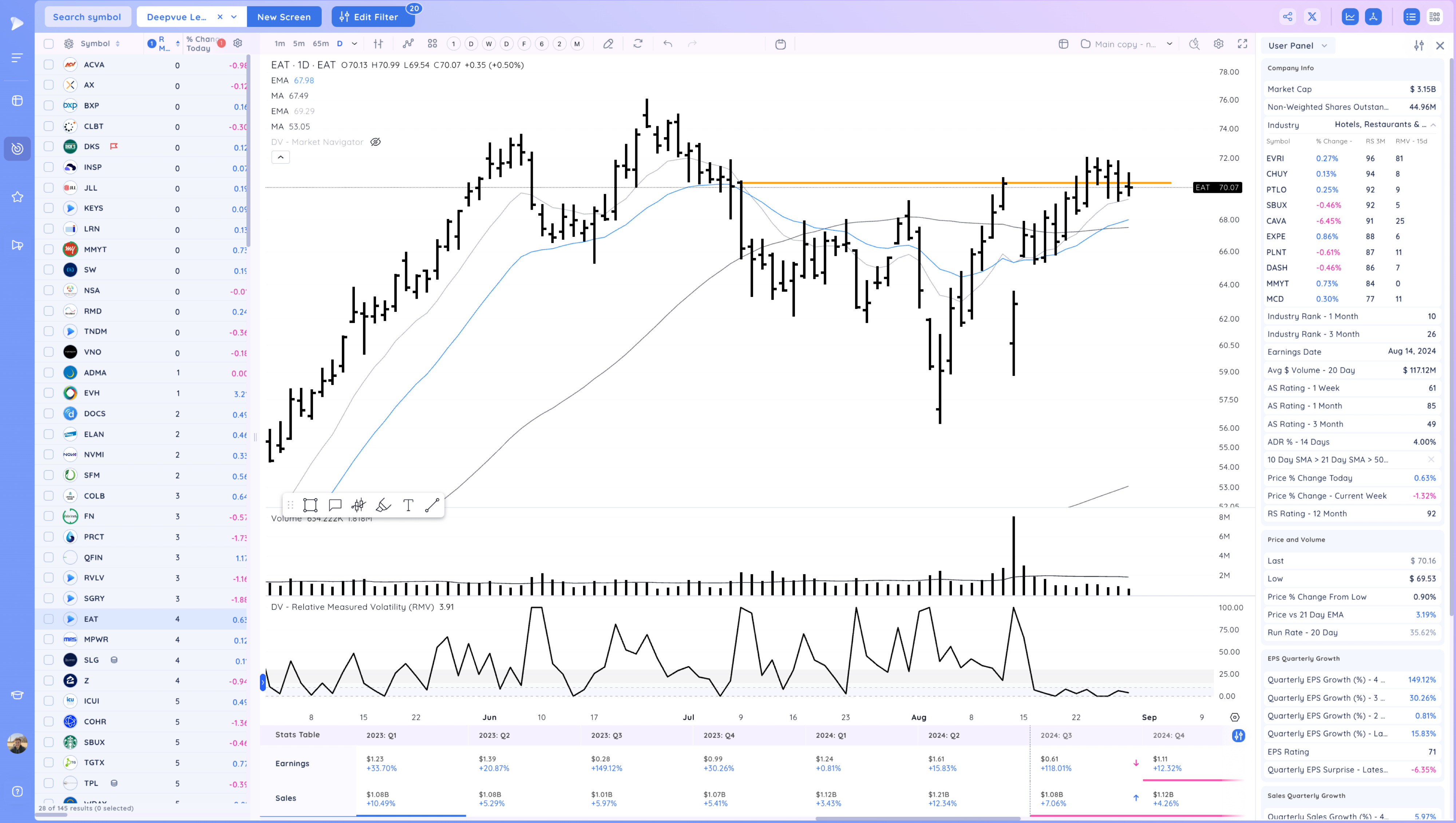
Task: Toggle fullscreen chart view
Action: [x=1242, y=44]
